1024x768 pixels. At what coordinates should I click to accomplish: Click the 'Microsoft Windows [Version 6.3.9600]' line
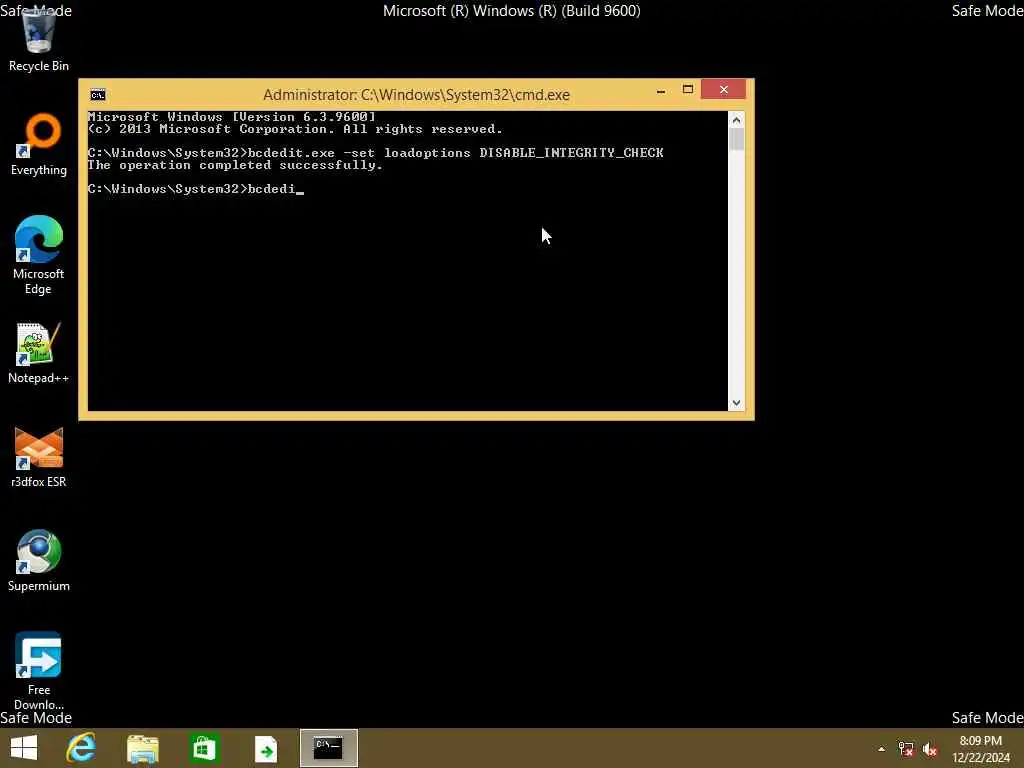(x=232, y=117)
